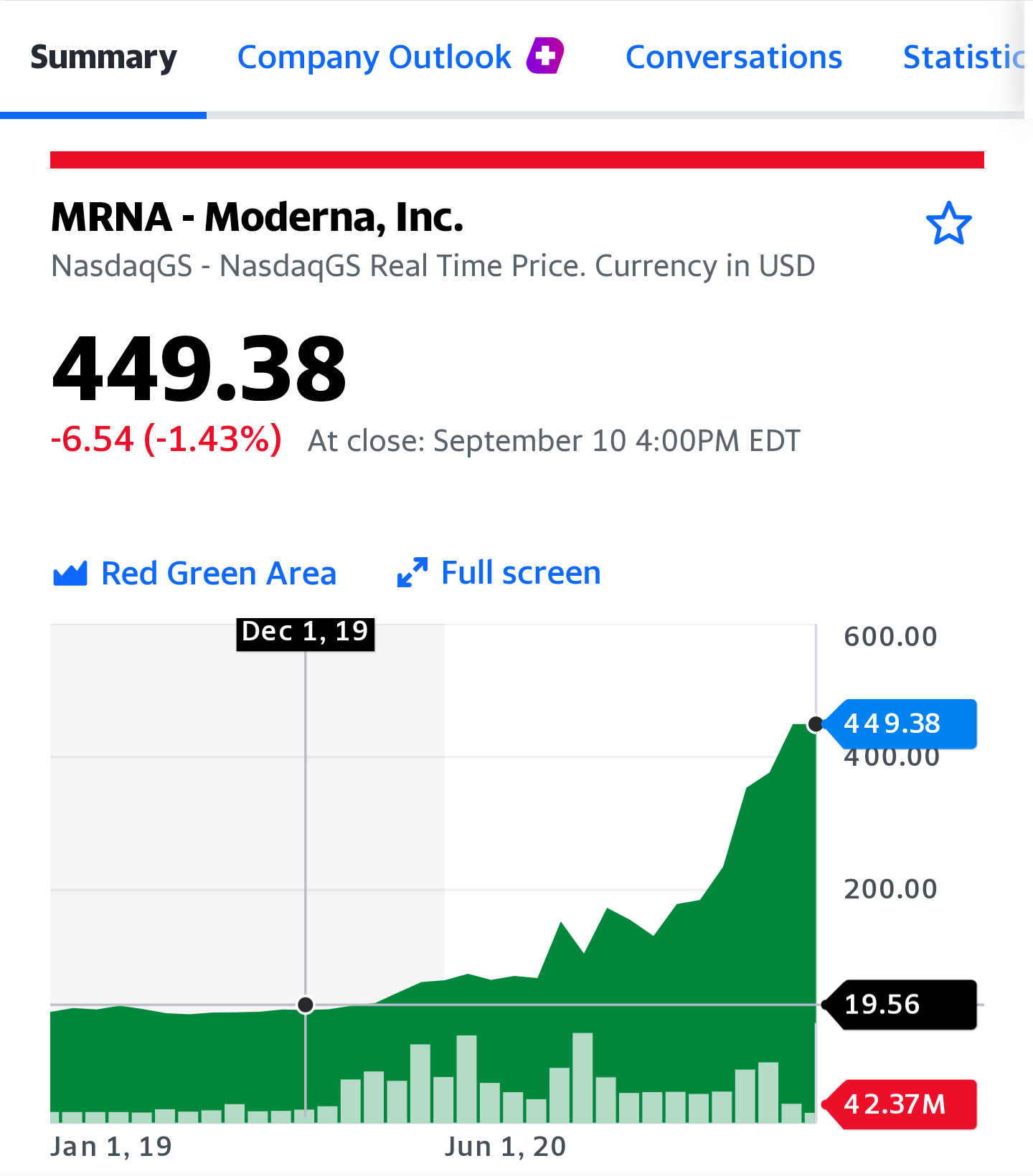Click the MRNA - Moderna, Inc. title
The height and width of the screenshot is (1176, 1033).
click(258, 217)
